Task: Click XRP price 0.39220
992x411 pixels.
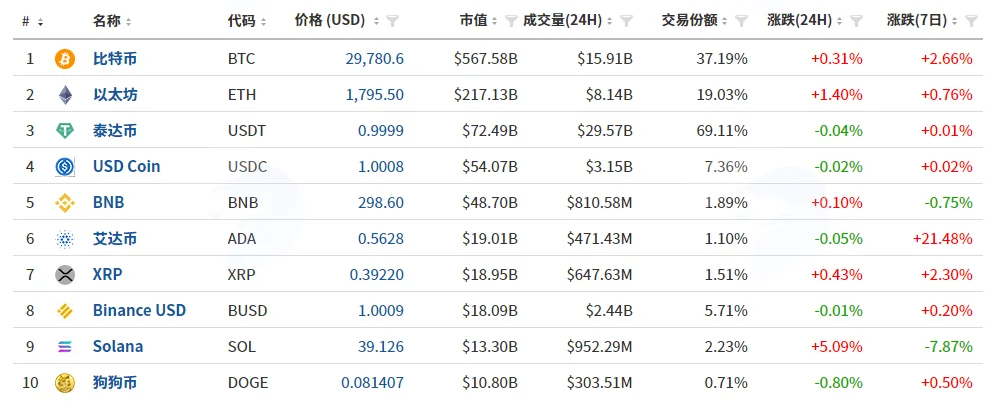Action: [x=376, y=275]
